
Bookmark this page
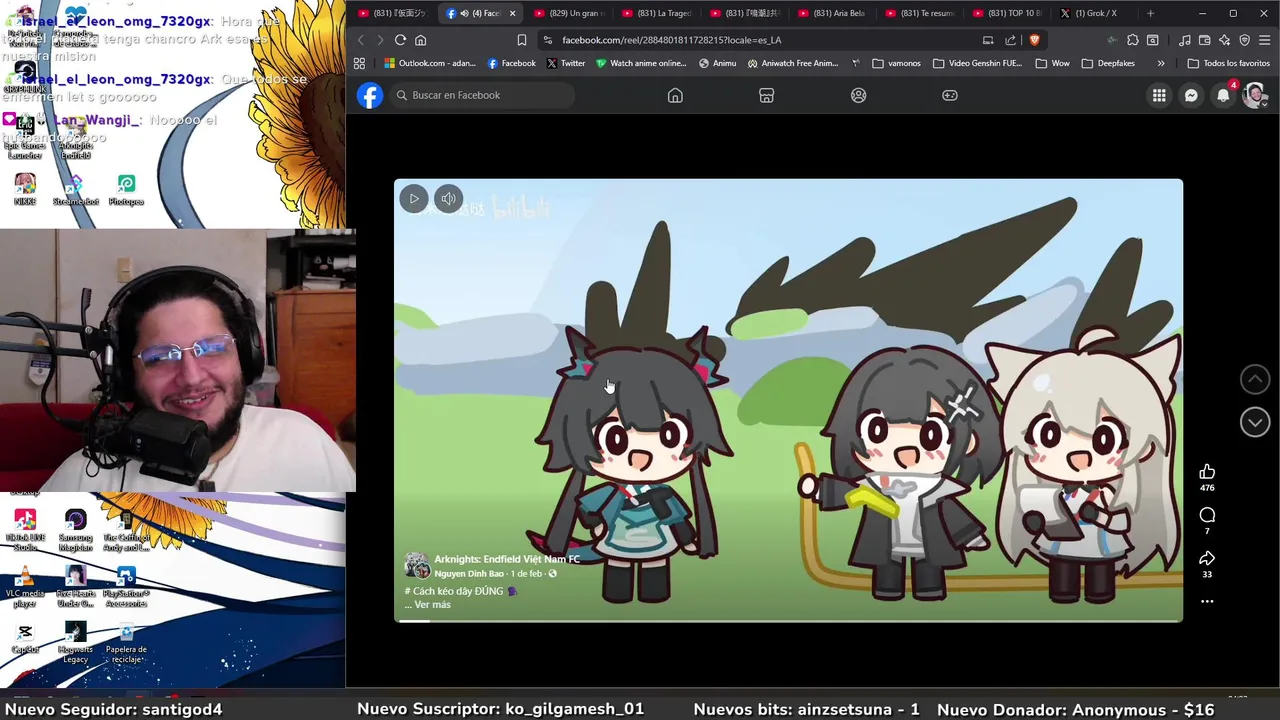521,40
